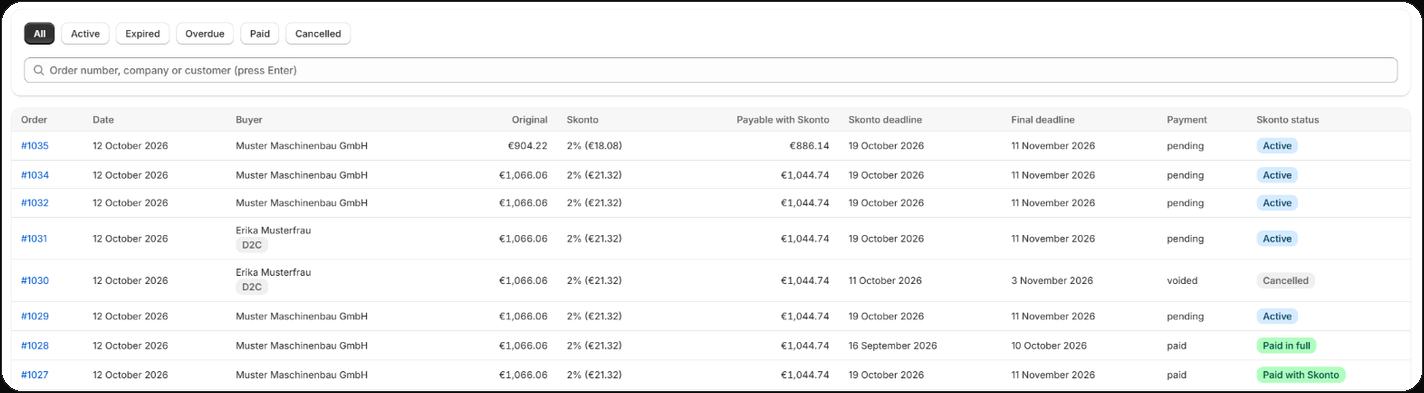Click the 11 October 2026 Skonto deadline
Viewport: 1424px width, 393px height.
885,281
